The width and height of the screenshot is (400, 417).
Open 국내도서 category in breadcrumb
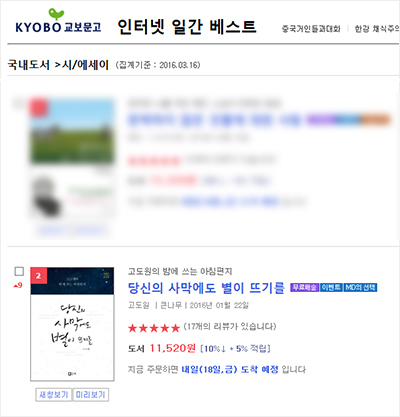pos(29,65)
